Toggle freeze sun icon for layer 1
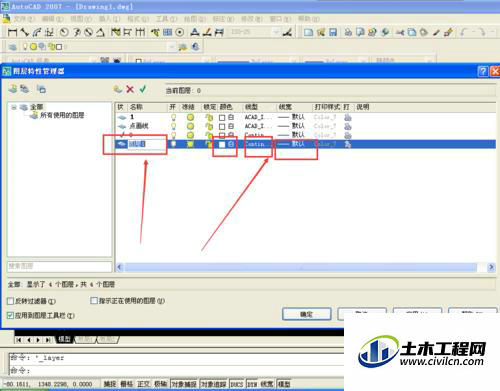Screen dimensions: 500x391 point(190,117)
